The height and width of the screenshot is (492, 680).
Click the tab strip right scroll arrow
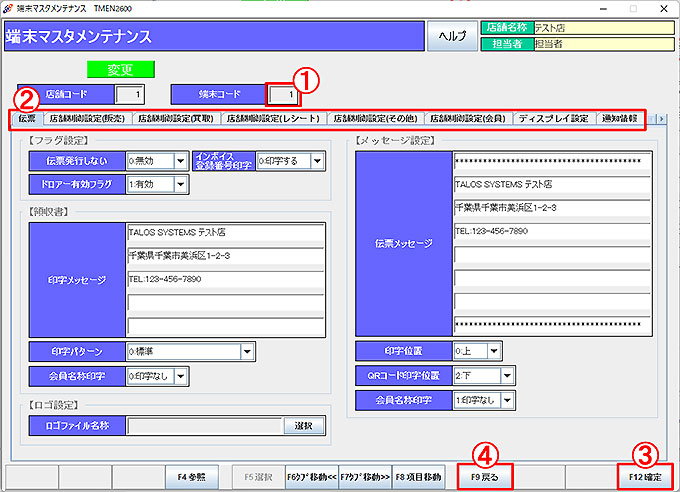tap(661, 118)
